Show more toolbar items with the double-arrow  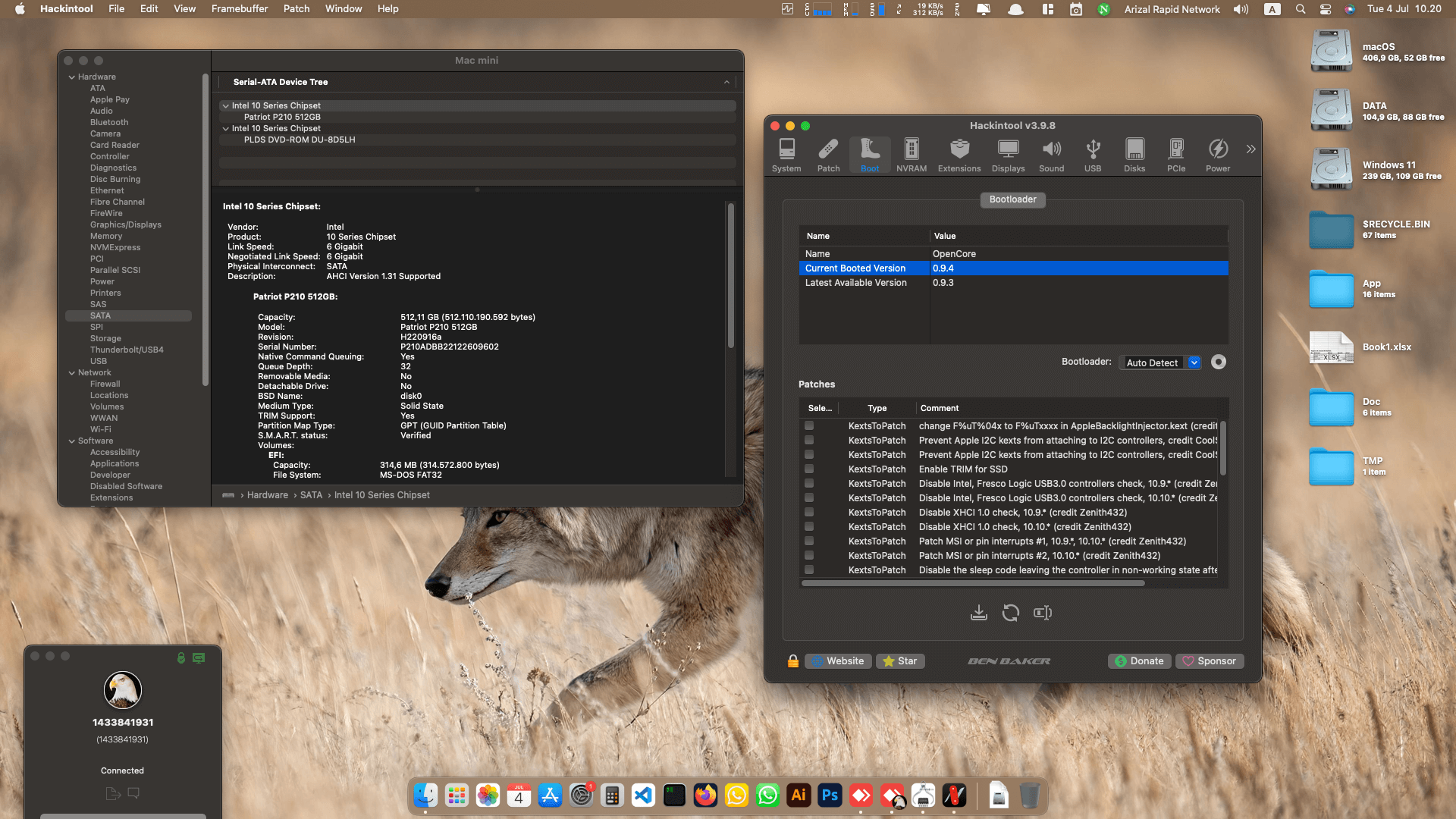click(1250, 149)
